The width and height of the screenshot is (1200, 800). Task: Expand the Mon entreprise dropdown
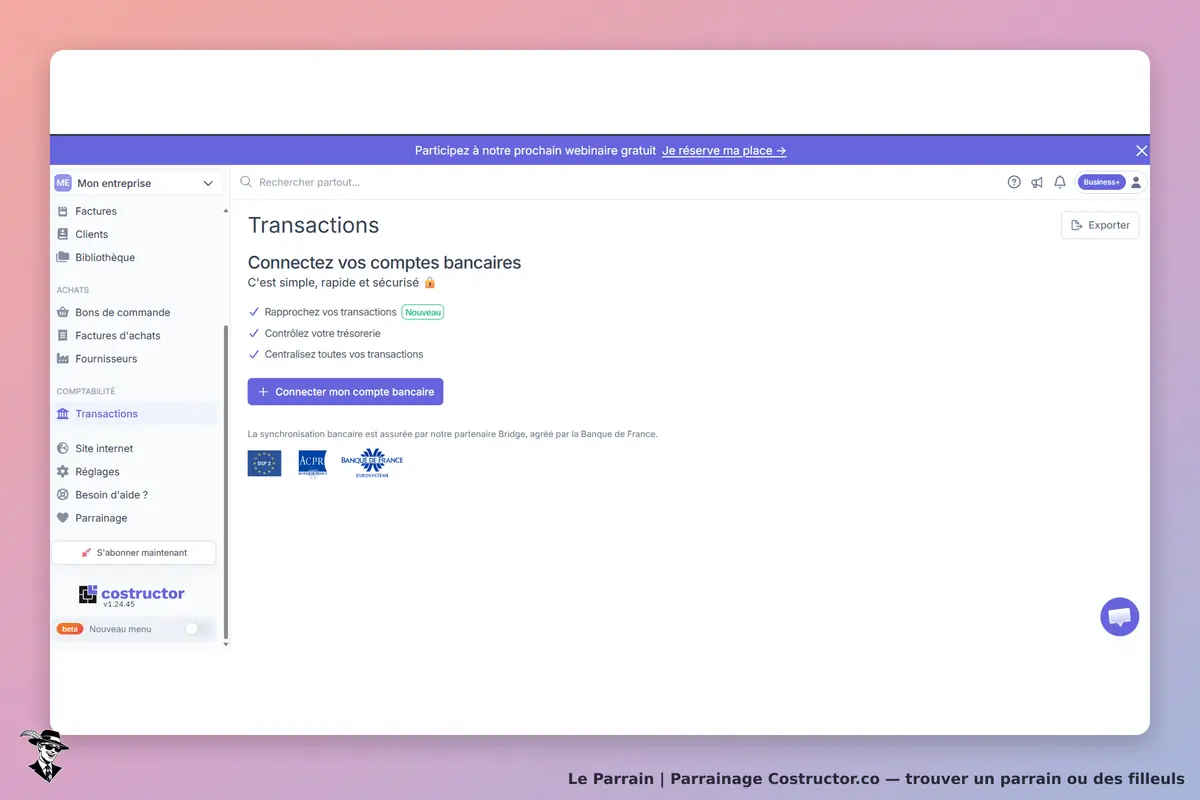[x=136, y=183]
